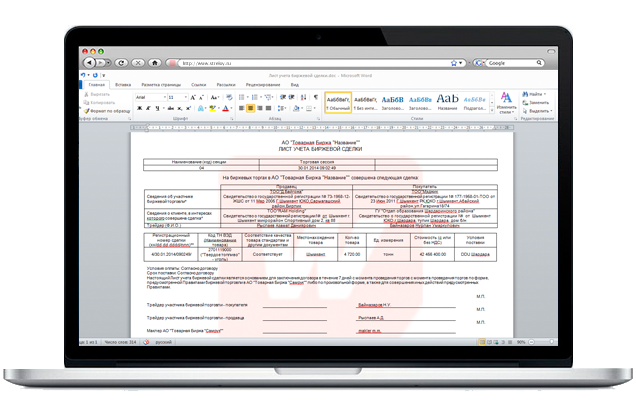Screen dimensions: 636x417
Task: Apply subscript formatting
Action: (x=180, y=108)
